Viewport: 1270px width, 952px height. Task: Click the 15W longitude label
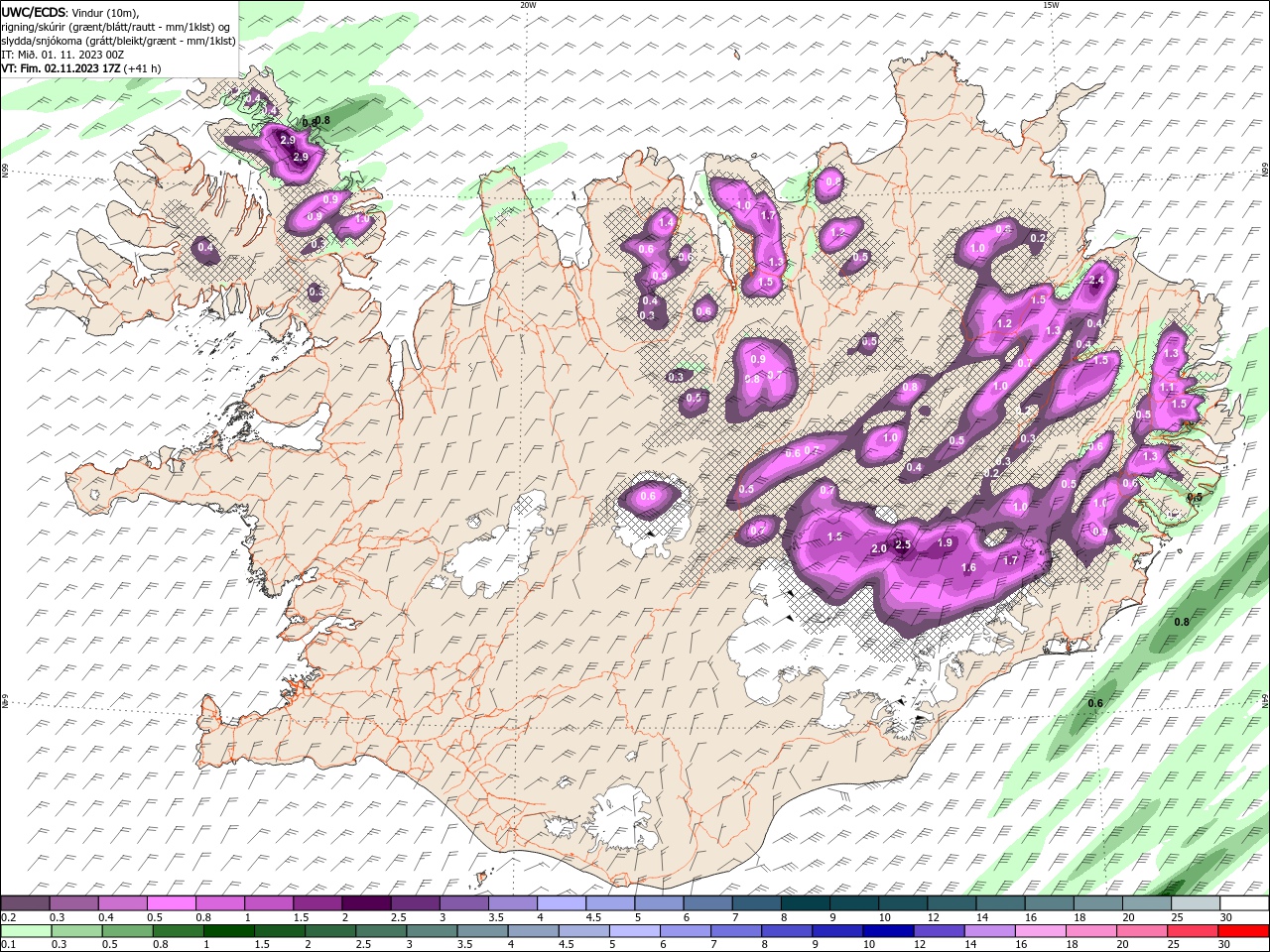pos(1051,5)
